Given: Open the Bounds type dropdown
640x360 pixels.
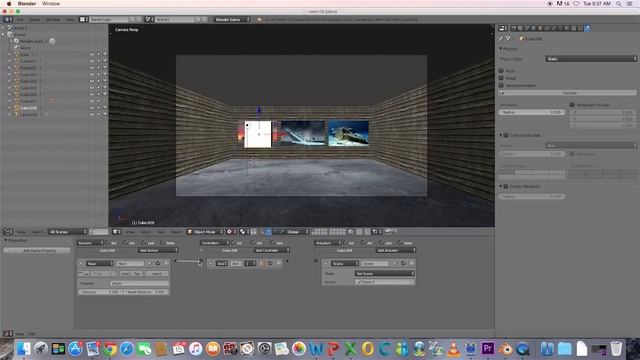Looking at the screenshot, I should (591, 145).
